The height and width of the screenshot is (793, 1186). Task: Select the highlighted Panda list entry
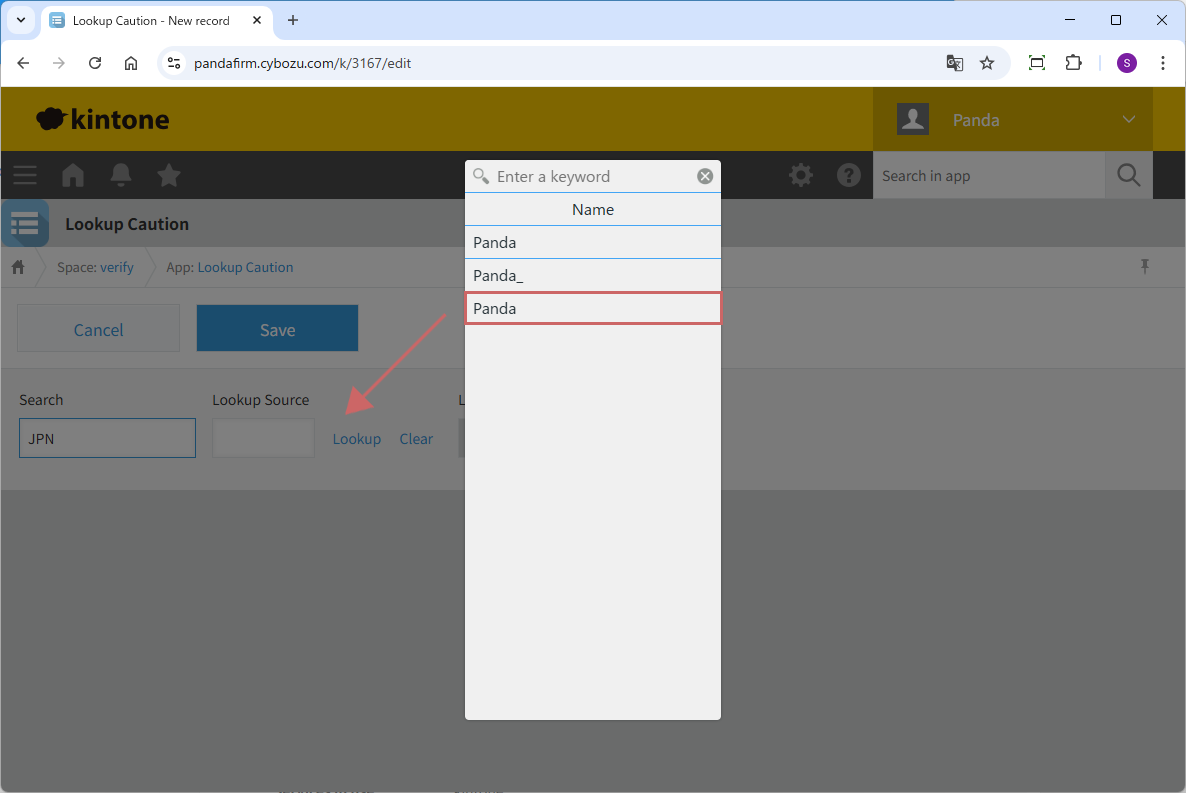(x=592, y=308)
